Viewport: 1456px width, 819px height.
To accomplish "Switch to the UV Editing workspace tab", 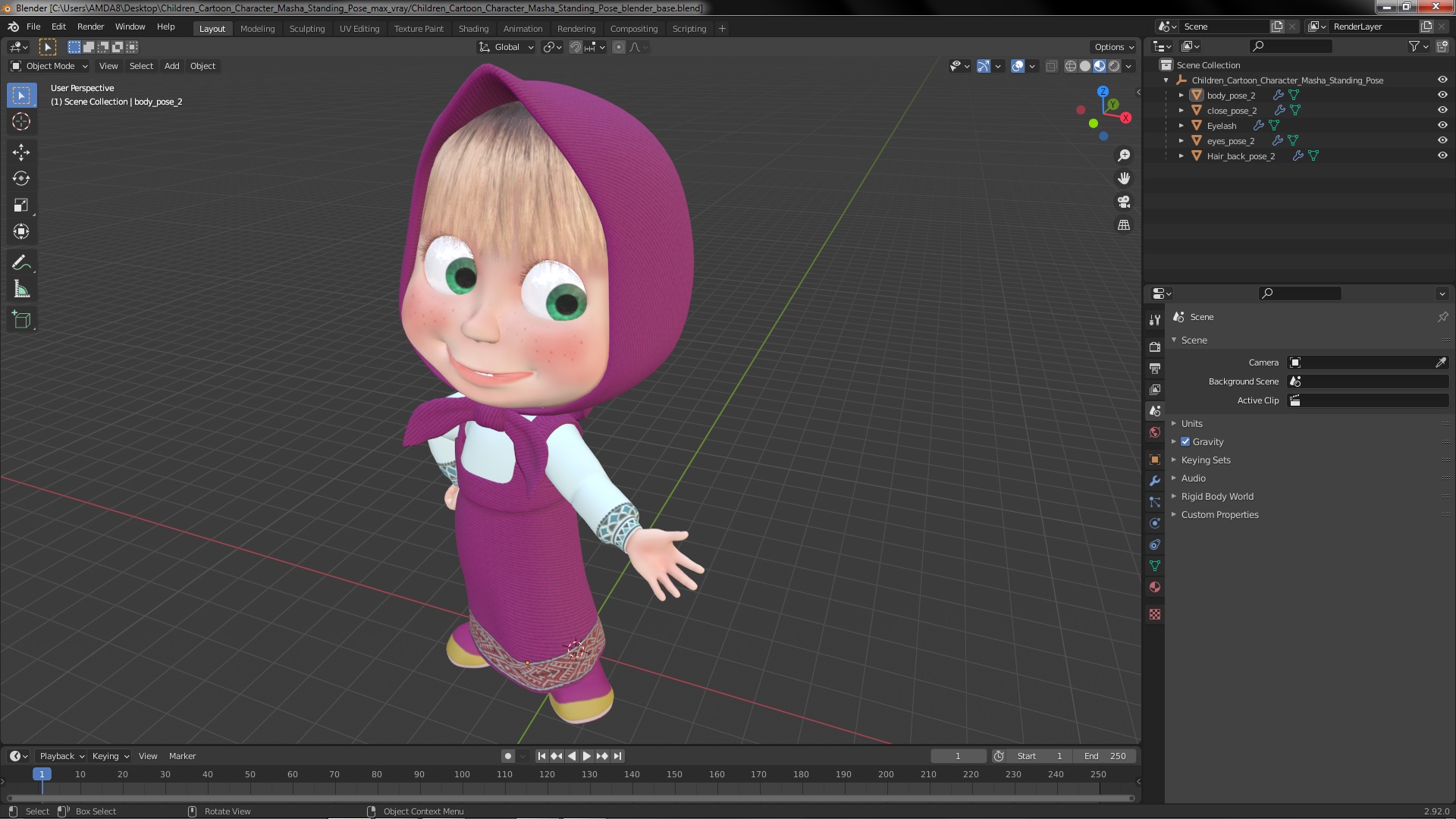I will click(359, 29).
